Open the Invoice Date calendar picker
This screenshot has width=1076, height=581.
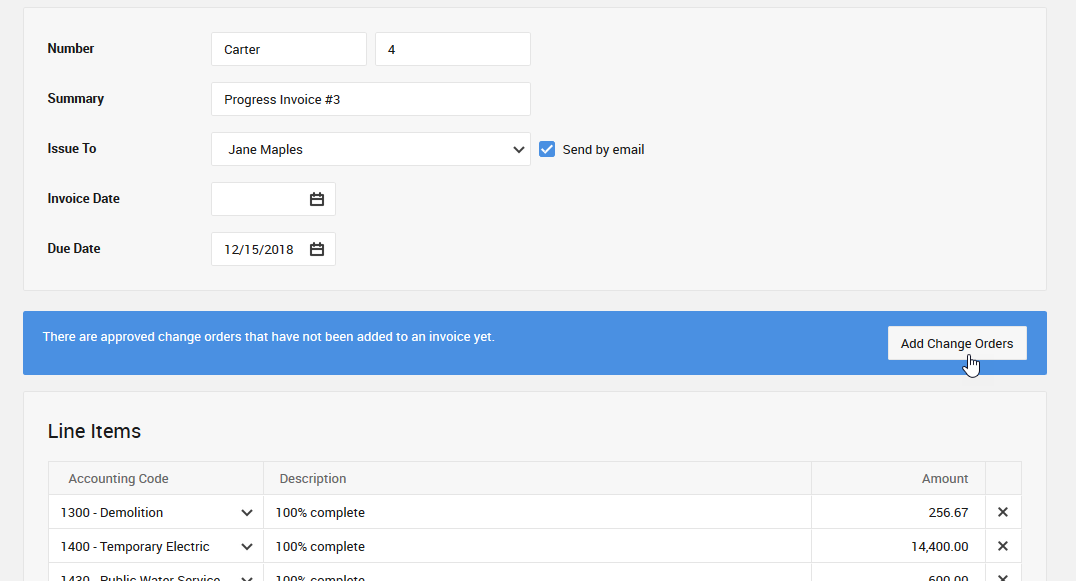point(317,199)
